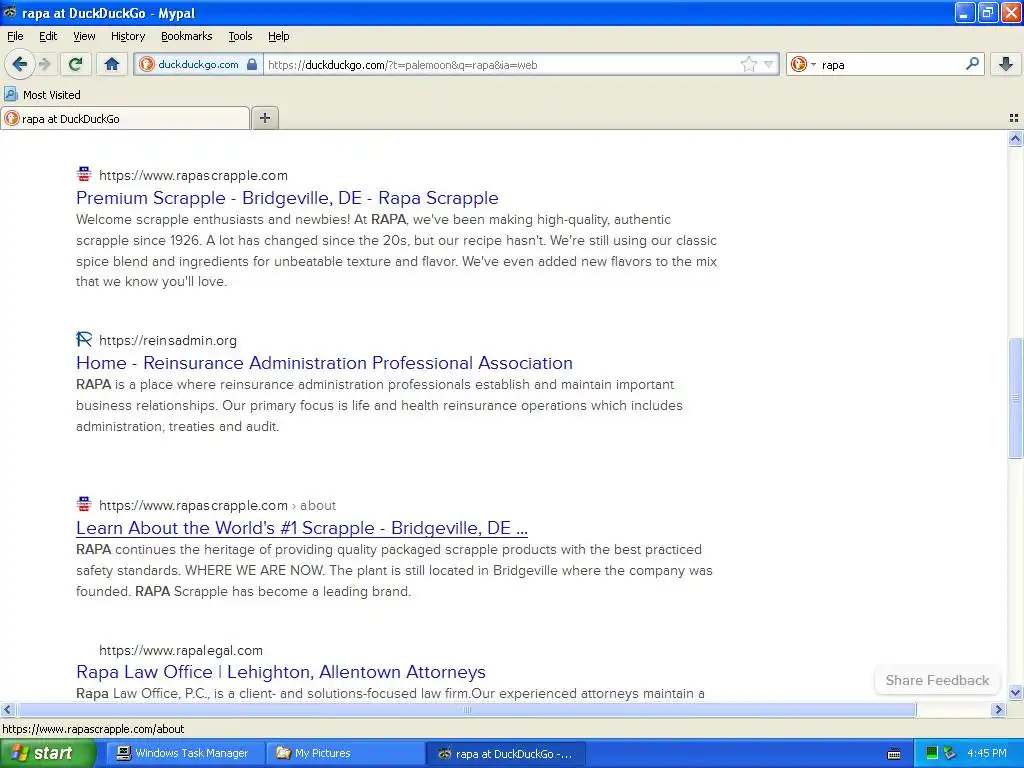This screenshot has width=1024, height=768.
Task: Click the vertical scrollbar down arrow
Action: [1015, 693]
